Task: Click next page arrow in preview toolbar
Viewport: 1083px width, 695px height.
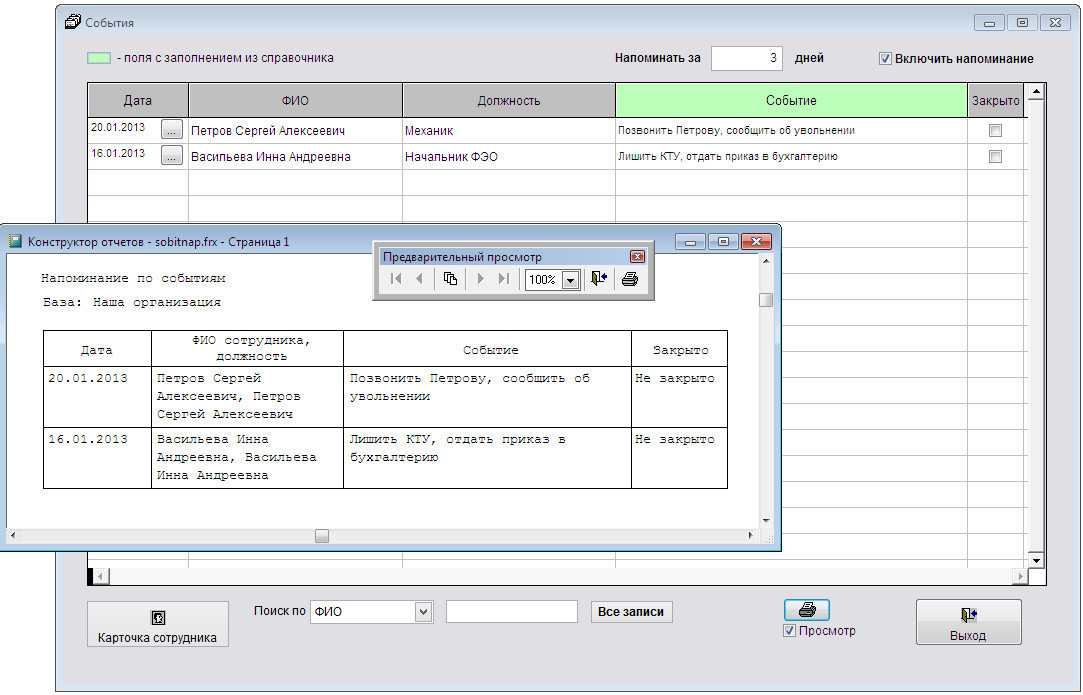Action: coord(481,280)
